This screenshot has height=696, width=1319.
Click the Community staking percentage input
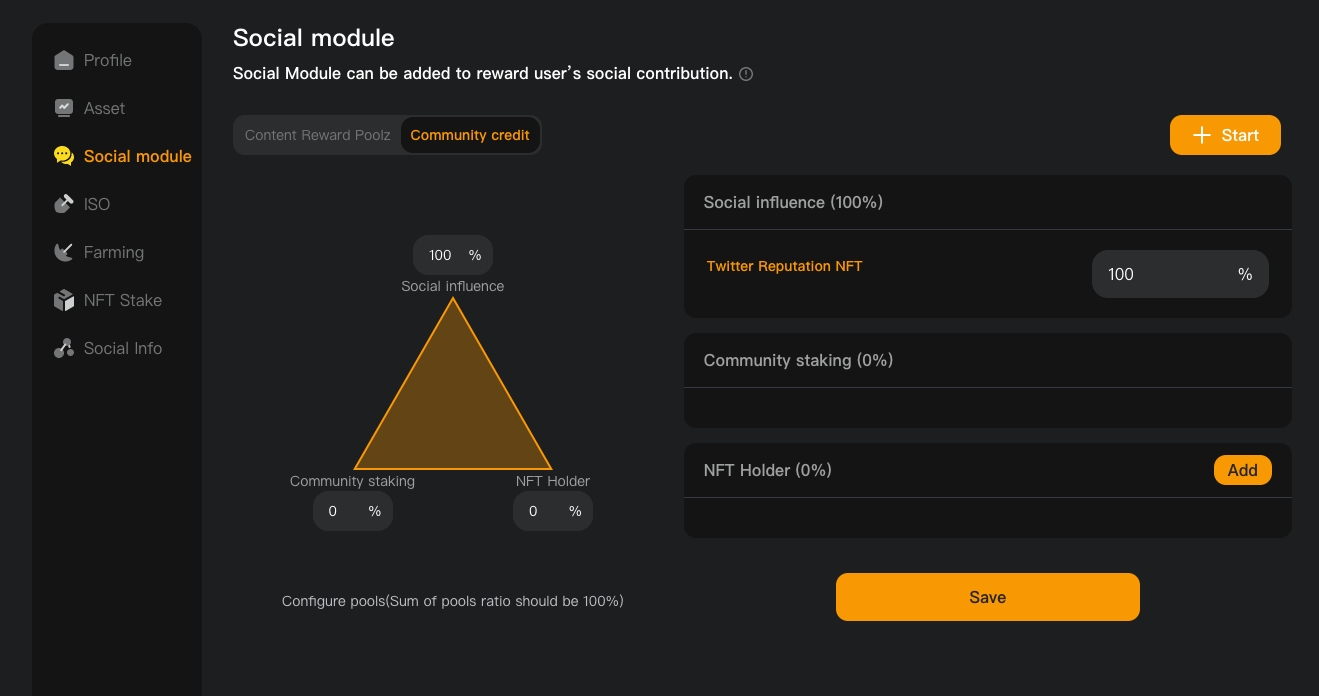pyautogui.click(x=334, y=511)
